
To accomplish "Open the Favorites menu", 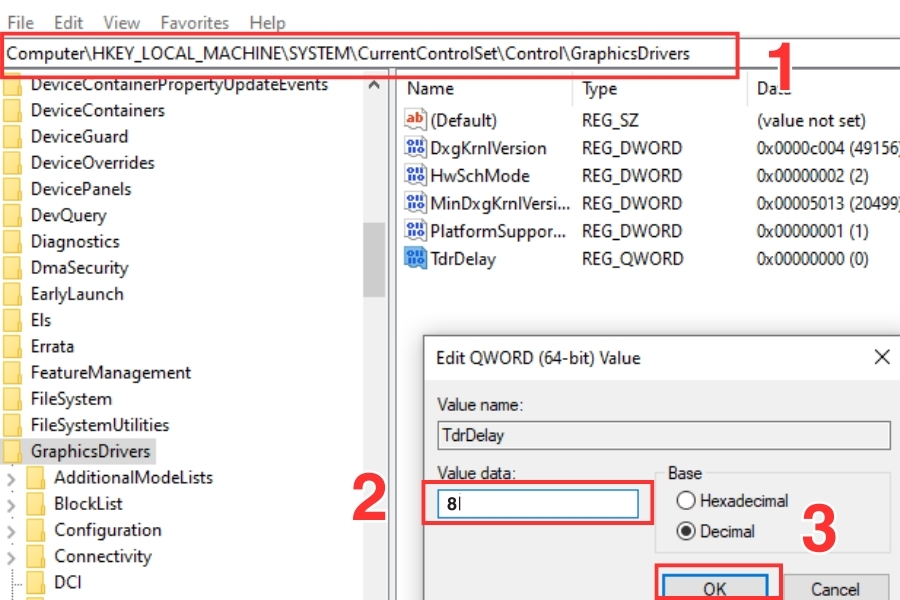I will click(x=194, y=22).
